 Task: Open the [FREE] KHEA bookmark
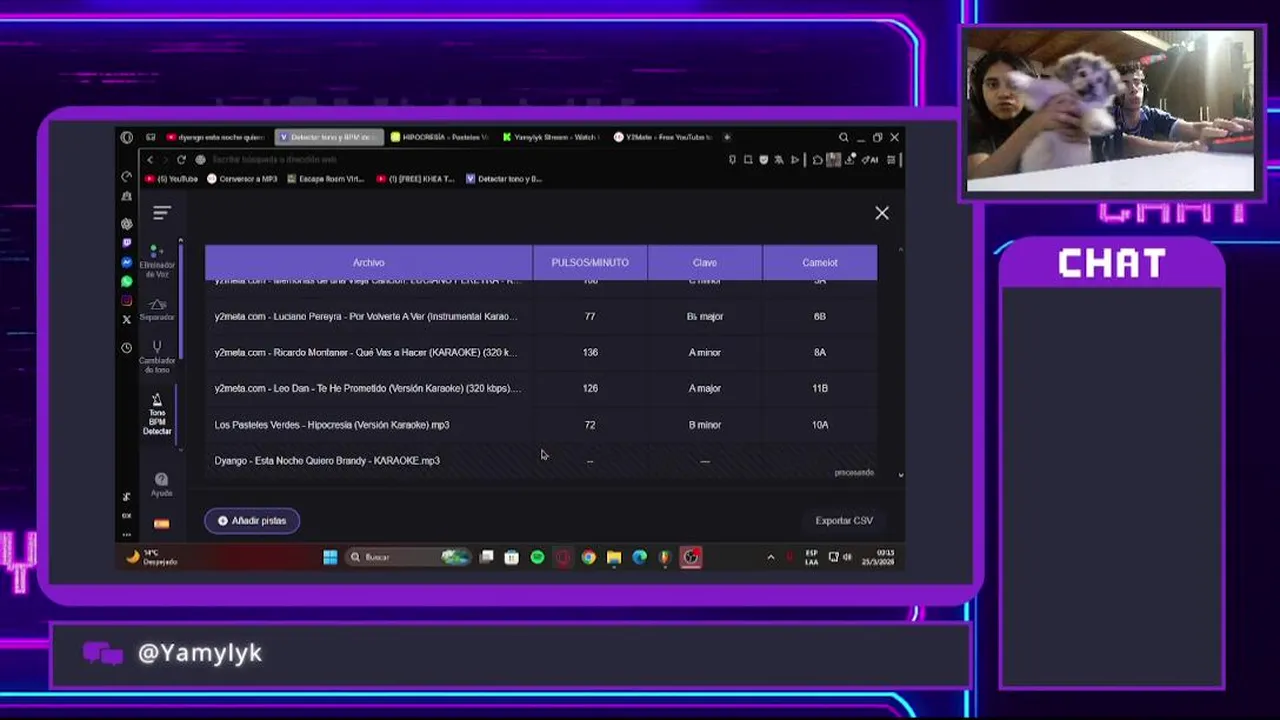pyautogui.click(x=415, y=179)
